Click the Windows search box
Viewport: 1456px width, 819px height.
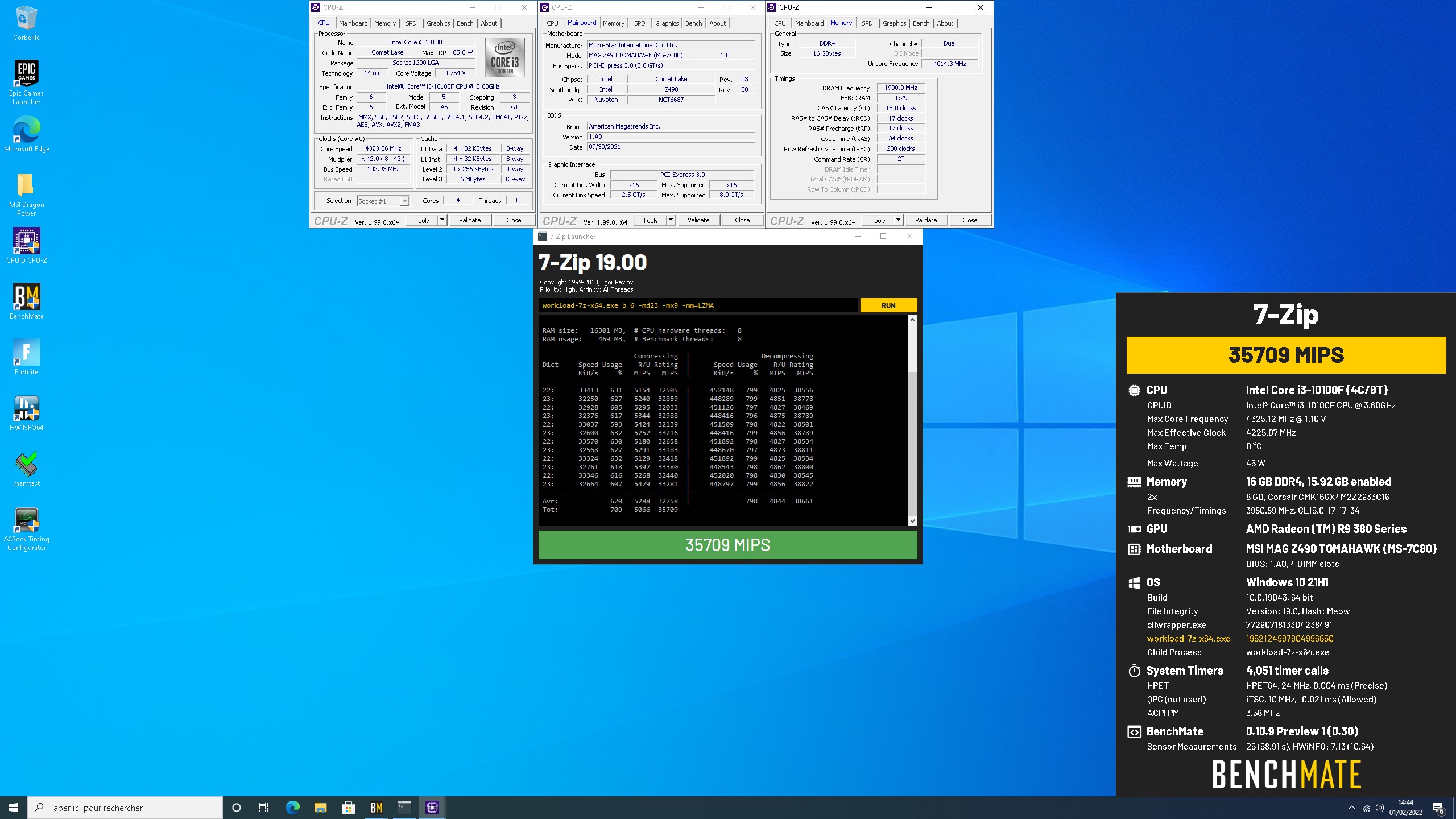pyautogui.click(x=125, y=808)
